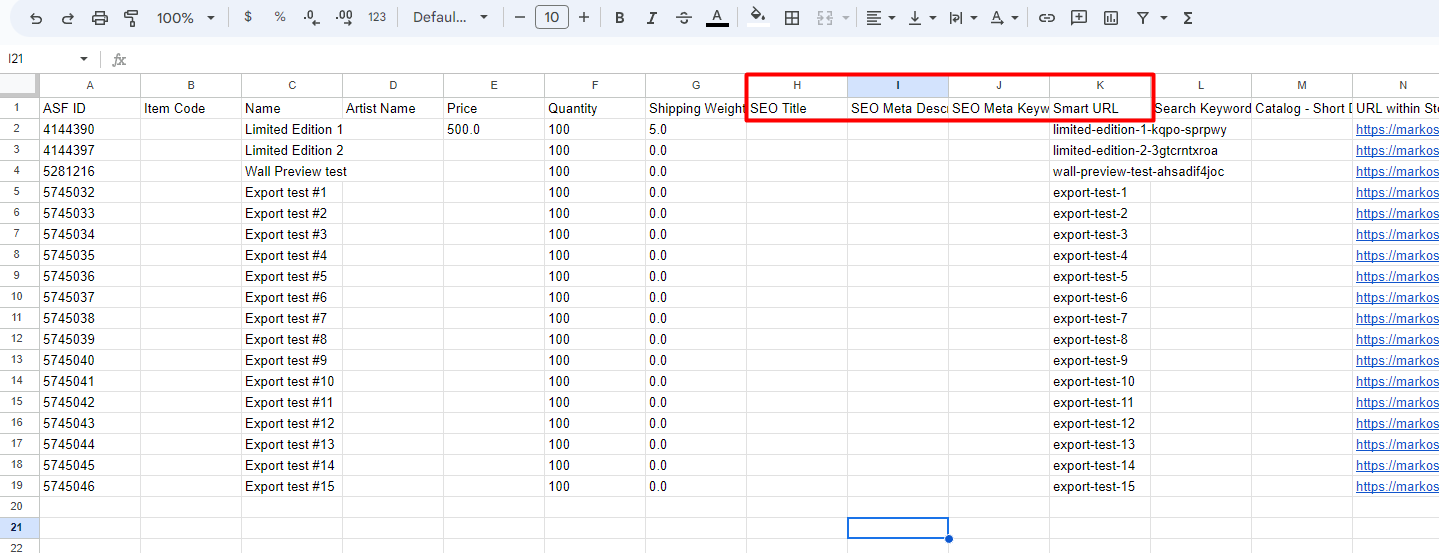Decrease font size with minus button
This screenshot has height=553, width=1439.
pyautogui.click(x=519, y=18)
